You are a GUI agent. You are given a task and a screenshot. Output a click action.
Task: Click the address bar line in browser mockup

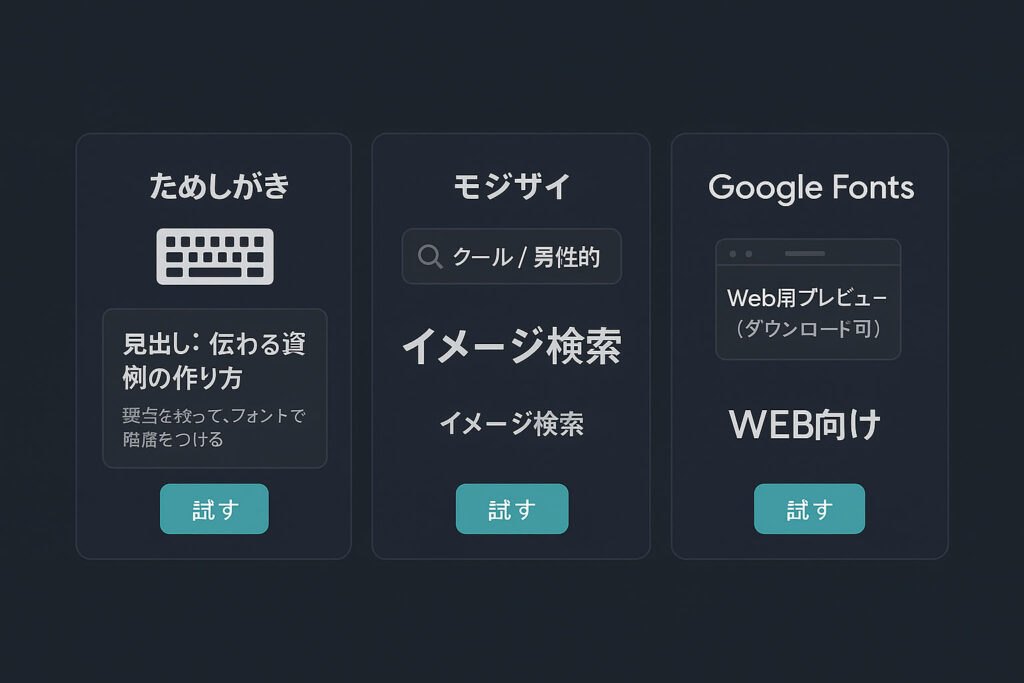point(805,253)
